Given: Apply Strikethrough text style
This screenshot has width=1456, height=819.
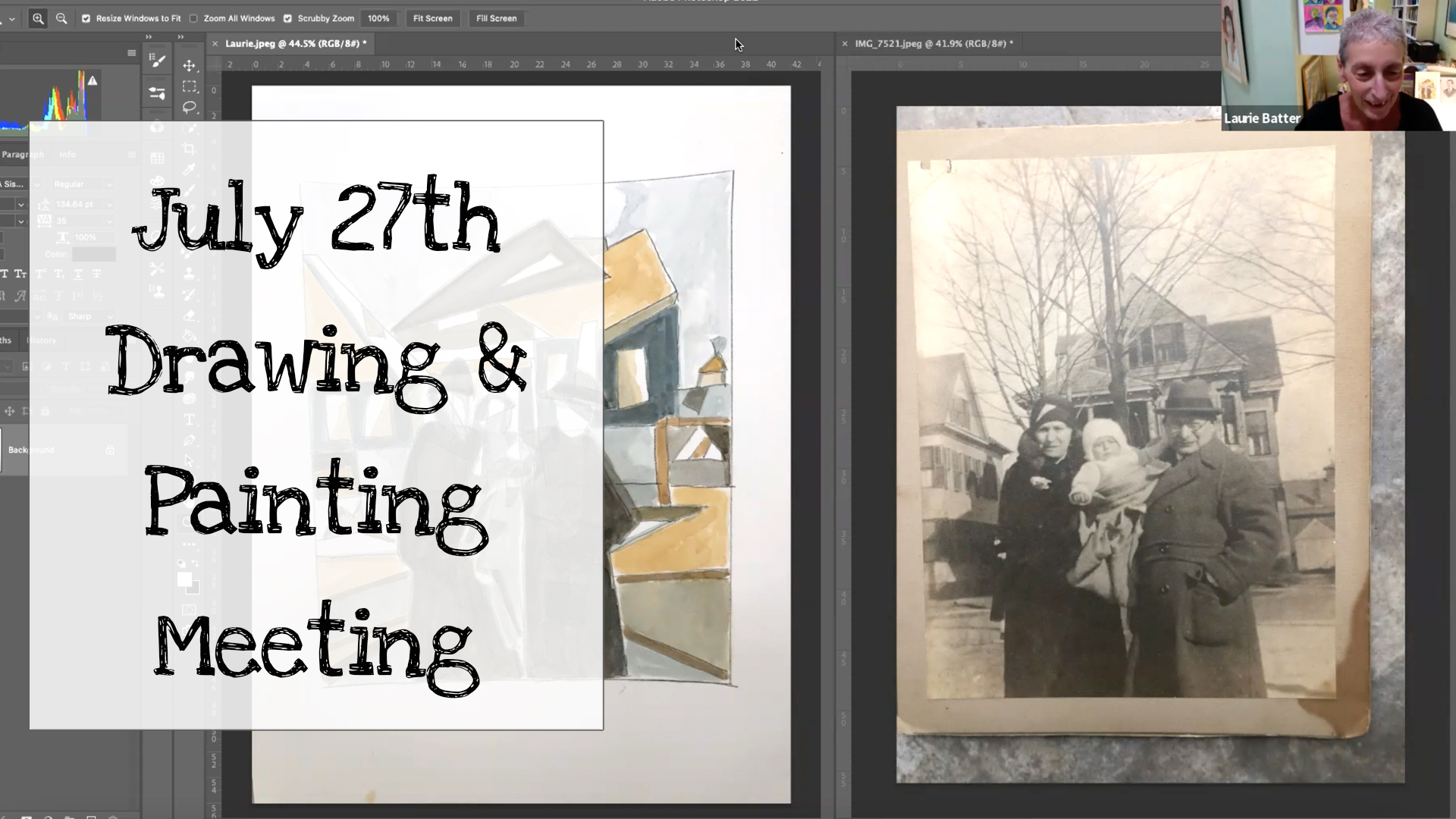Looking at the screenshot, I should 96,274.
